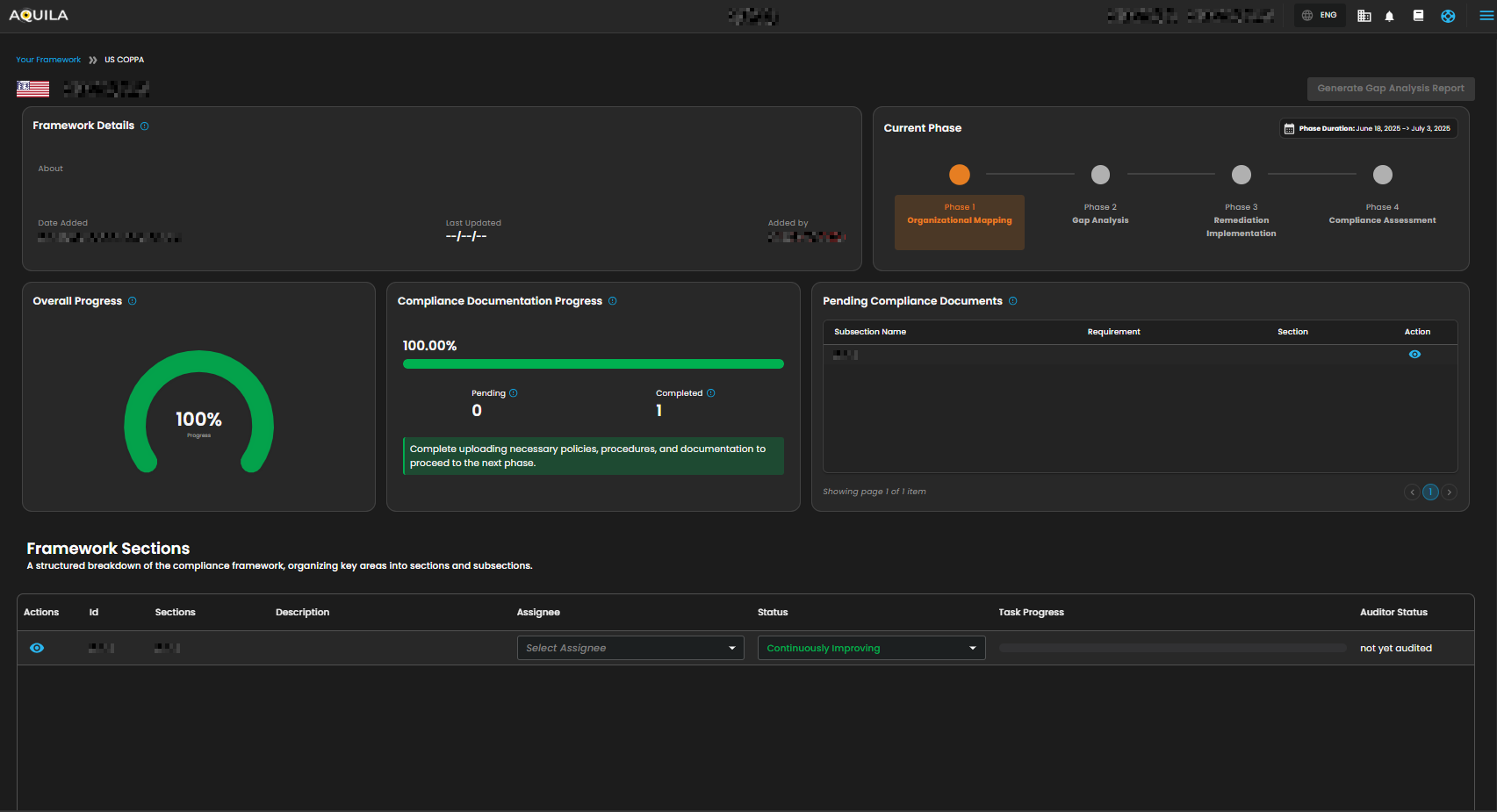
Task: Open the hamburger menu
Action: click(x=1486, y=16)
